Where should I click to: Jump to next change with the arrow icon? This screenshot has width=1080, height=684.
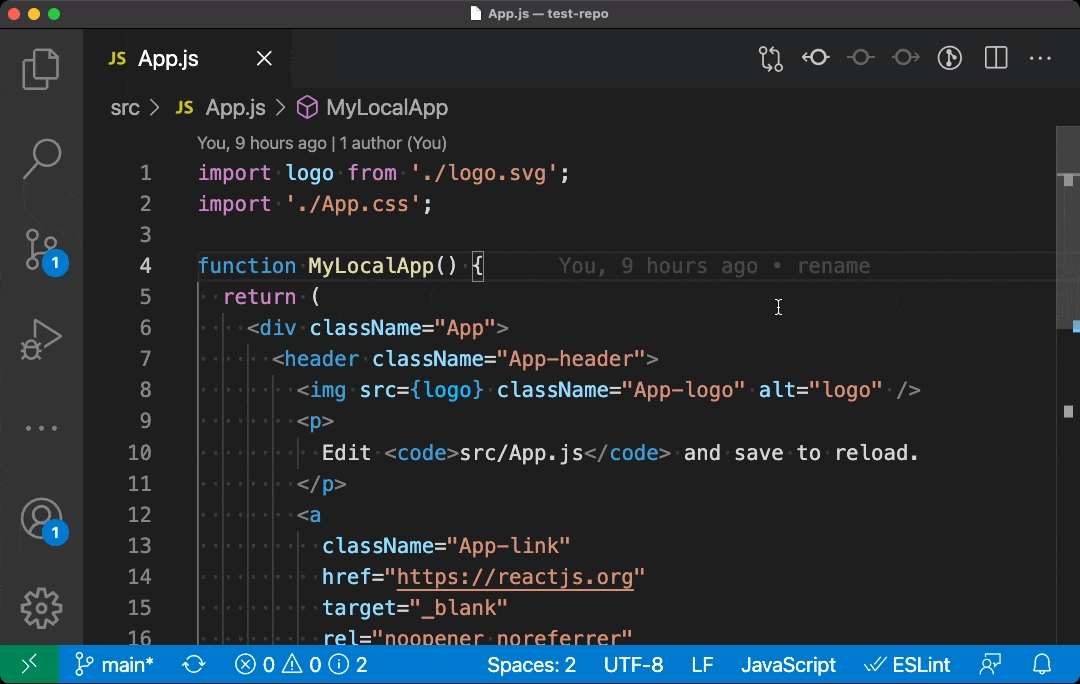coord(905,57)
